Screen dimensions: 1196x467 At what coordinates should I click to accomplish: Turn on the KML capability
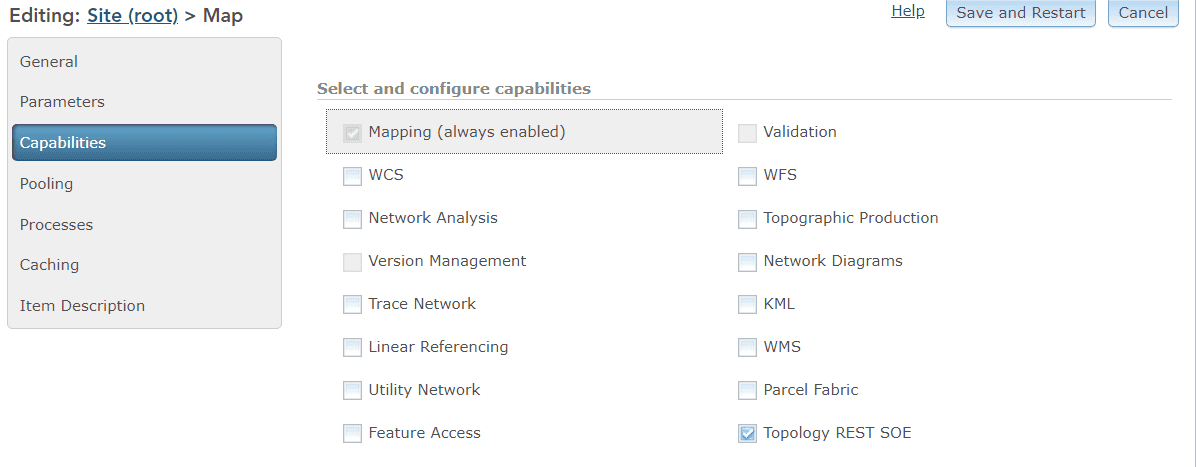click(x=747, y=304)
